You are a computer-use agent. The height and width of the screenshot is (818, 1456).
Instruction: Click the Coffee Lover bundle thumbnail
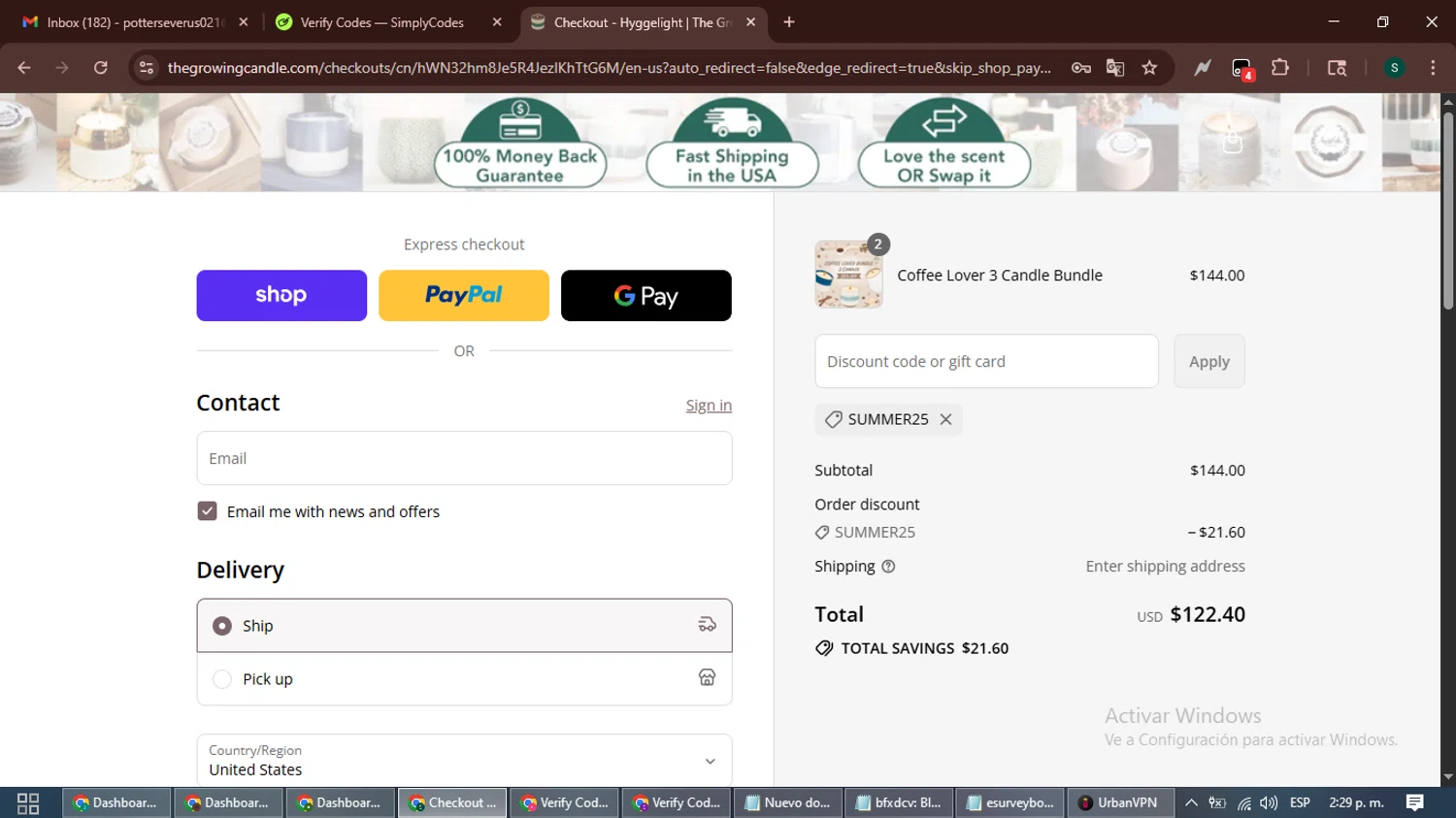point(848,275)
